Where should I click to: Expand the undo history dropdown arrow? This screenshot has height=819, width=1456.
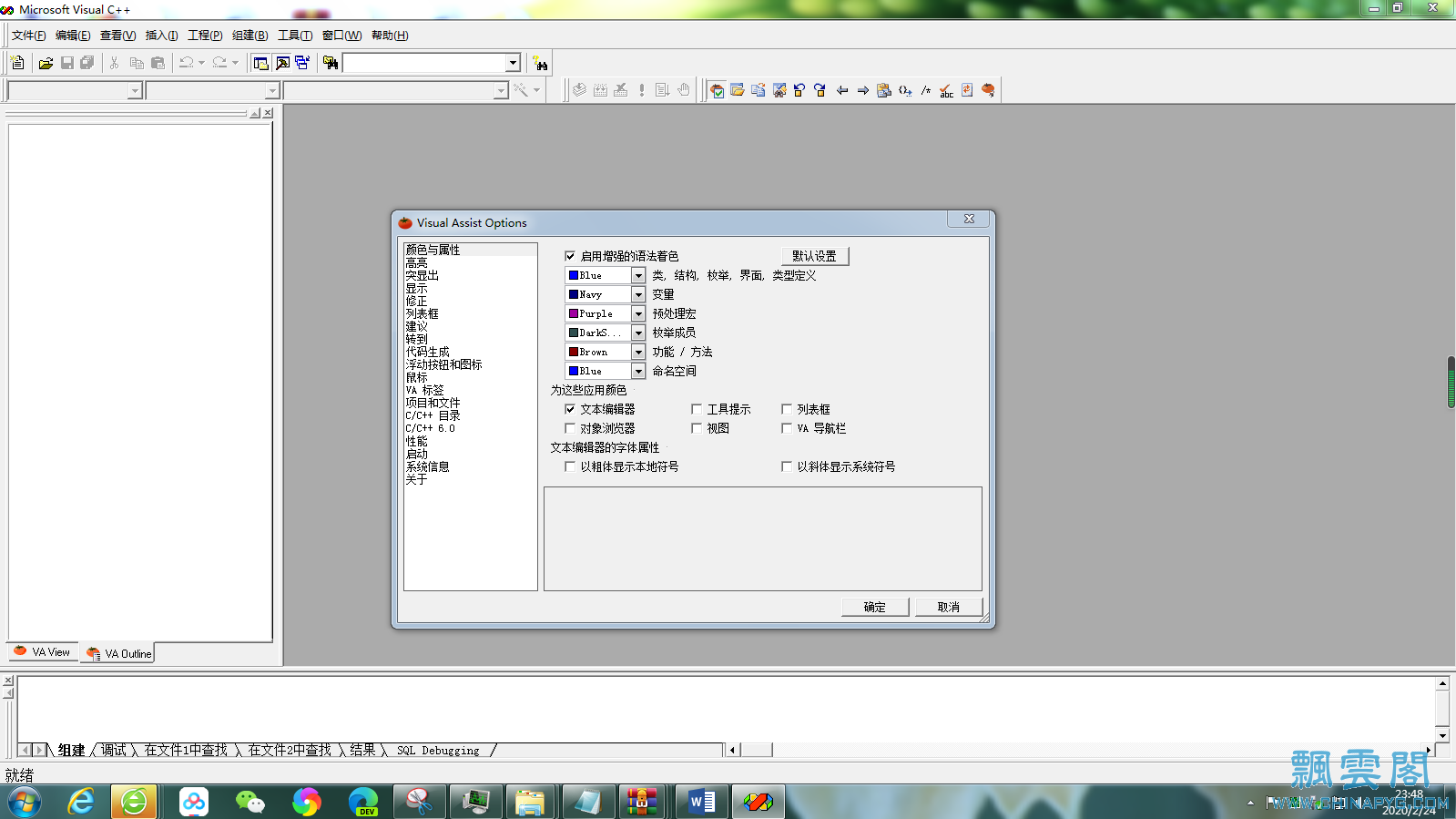[201, 63]
